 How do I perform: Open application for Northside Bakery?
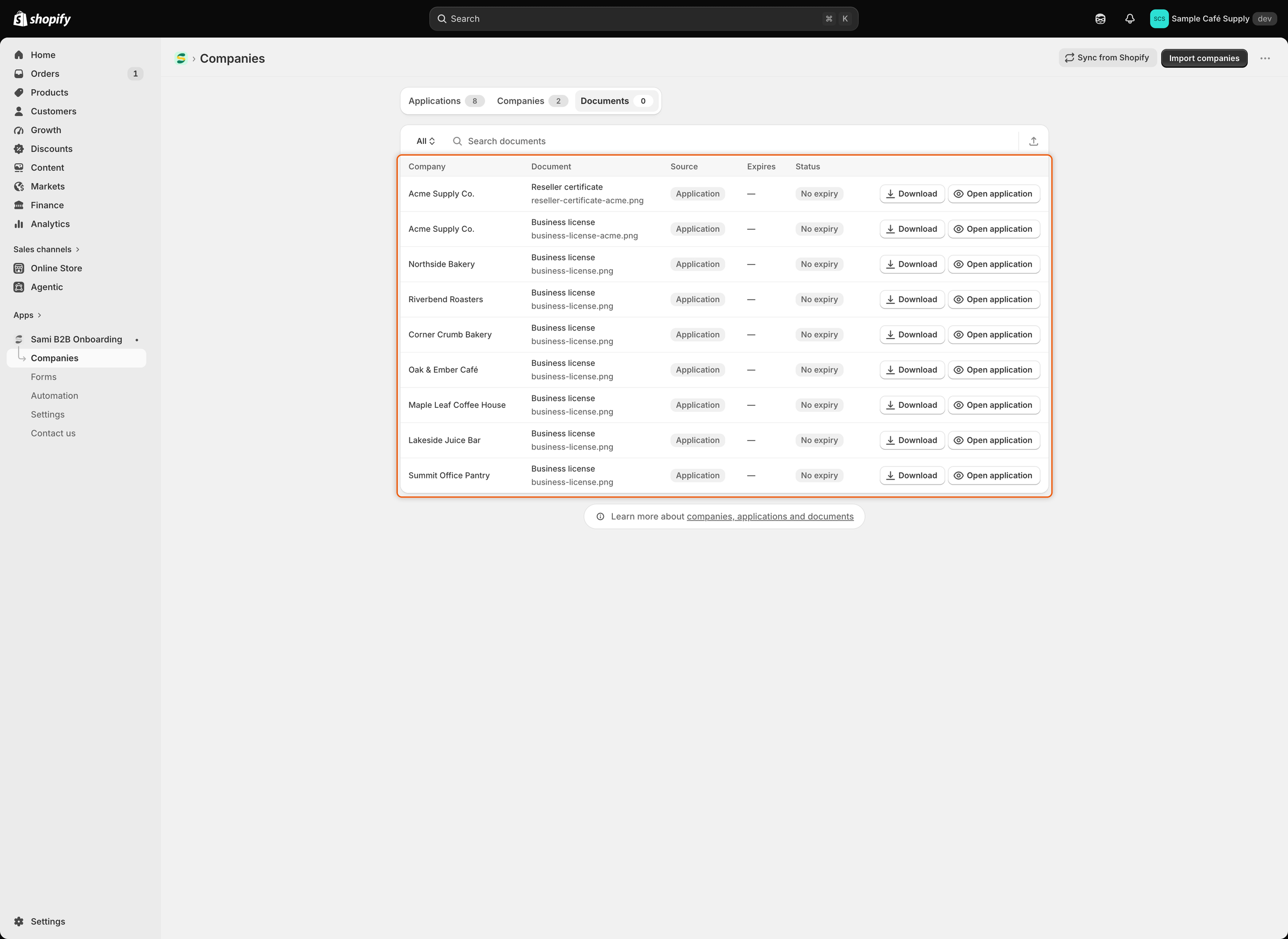[993, 264]
